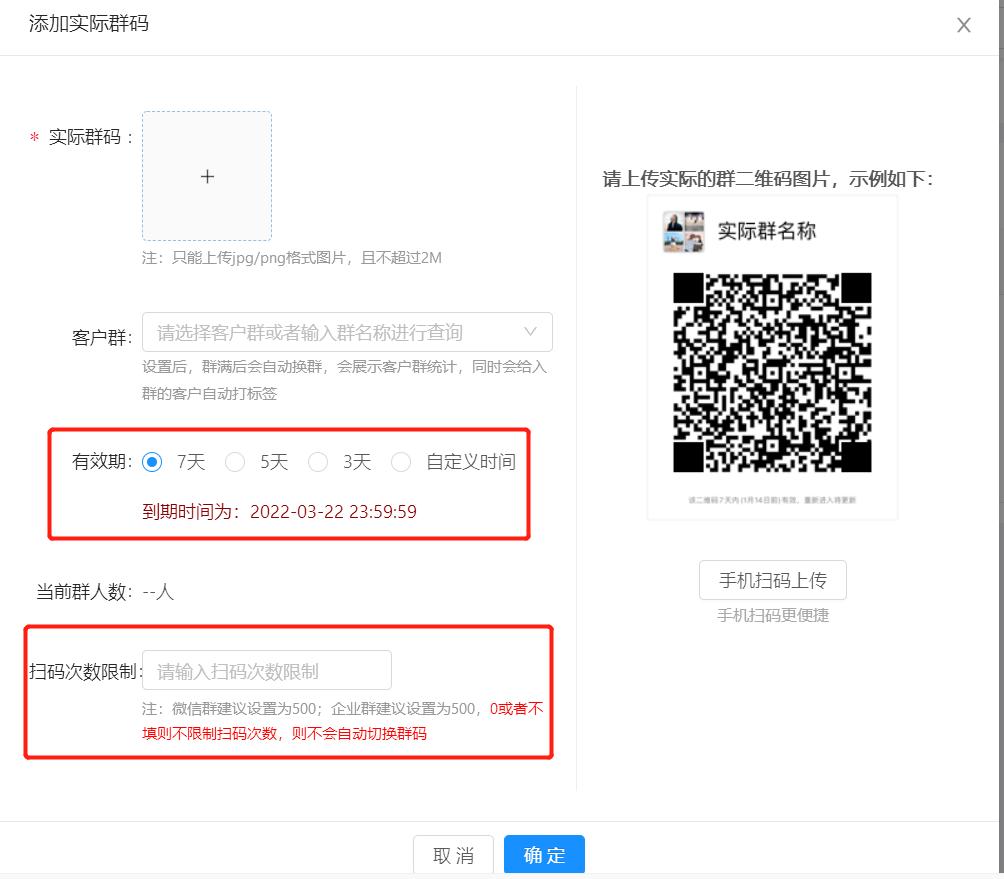Click the close X icon on the dialog
The width and height of the screenshot is (1004, 879).
963,25
